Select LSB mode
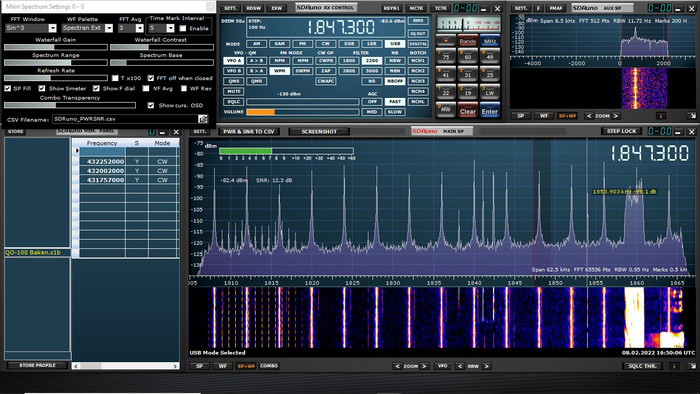This screenshot has height=394, width=700. (x=372, y=44)
